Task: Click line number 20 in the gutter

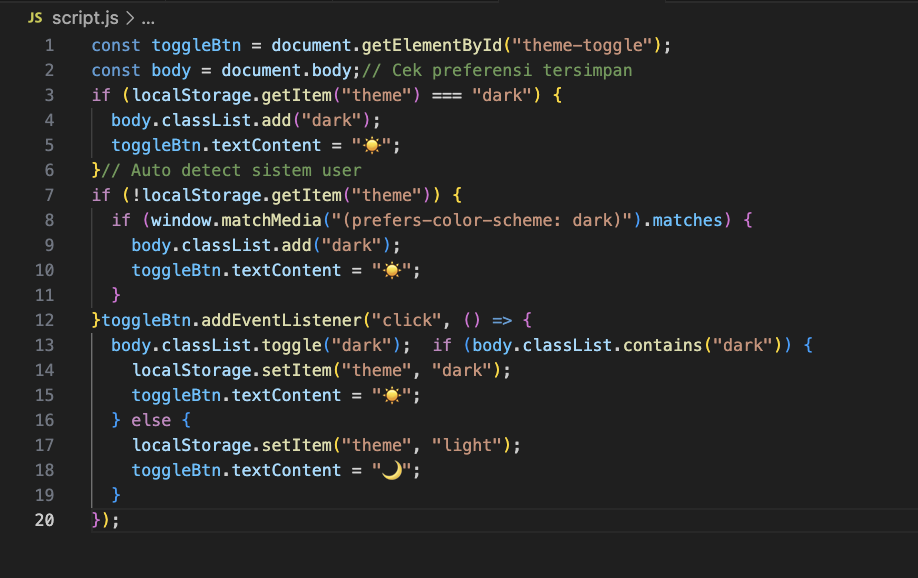Action: pyautogui.click(x=45, y=520)
